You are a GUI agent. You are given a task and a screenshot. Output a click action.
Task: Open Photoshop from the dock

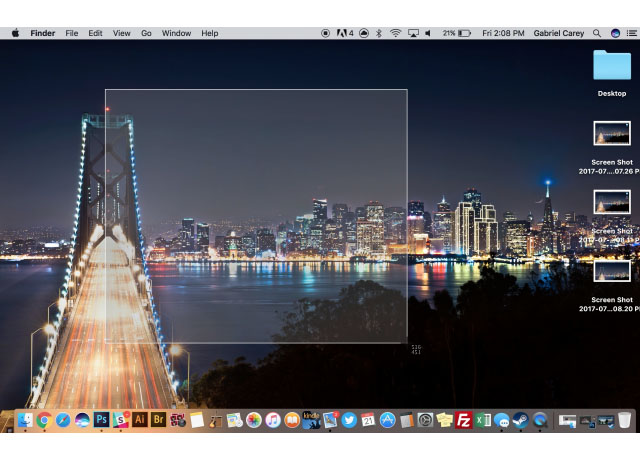[101, 420]
